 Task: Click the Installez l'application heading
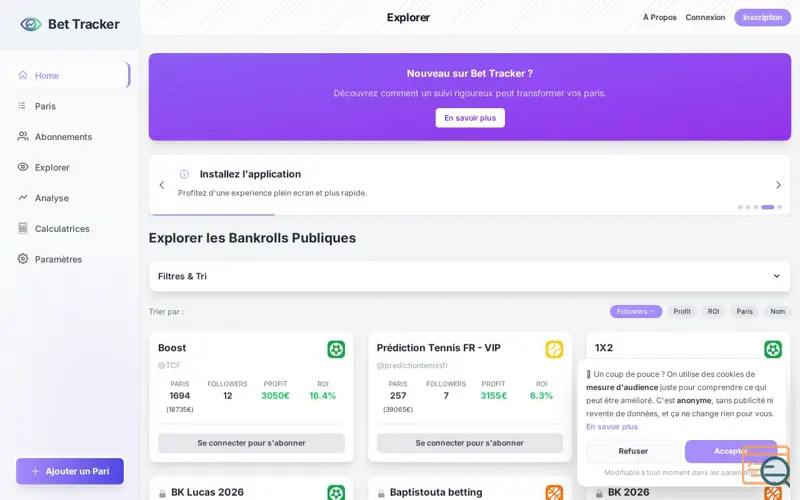pos(250,174)
